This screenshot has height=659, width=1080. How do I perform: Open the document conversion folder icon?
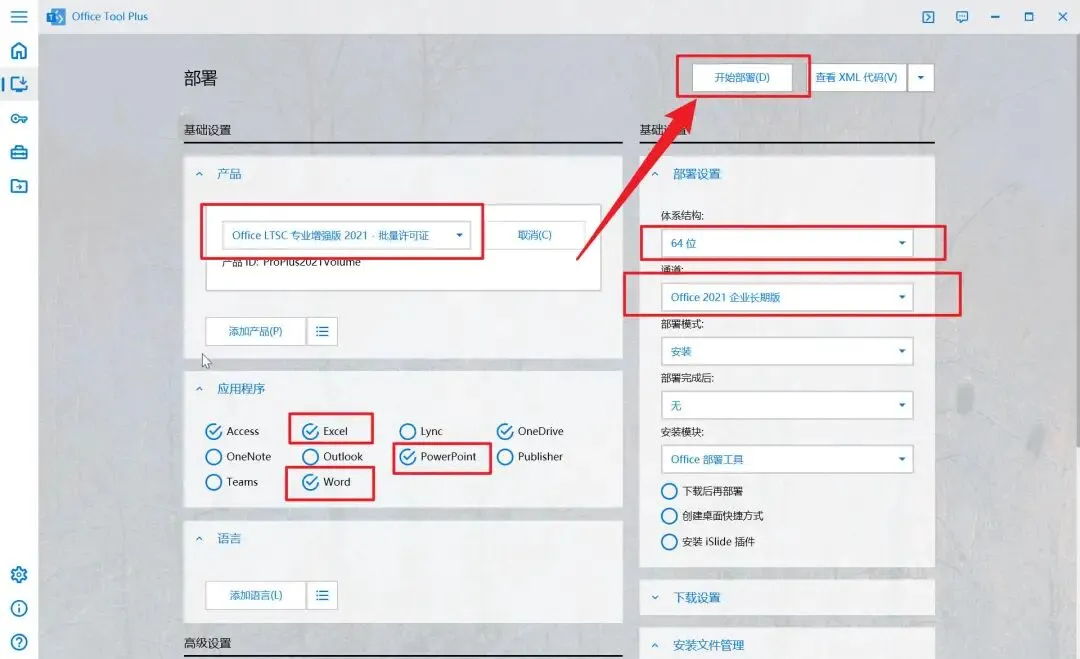(19, 186)
